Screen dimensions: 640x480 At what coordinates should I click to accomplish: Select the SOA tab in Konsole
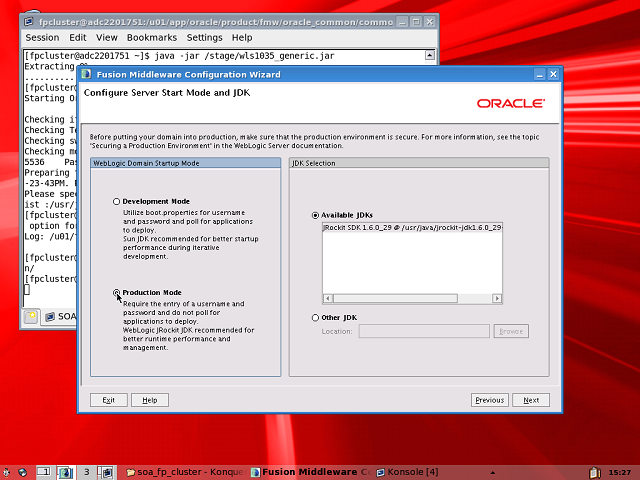60,317
